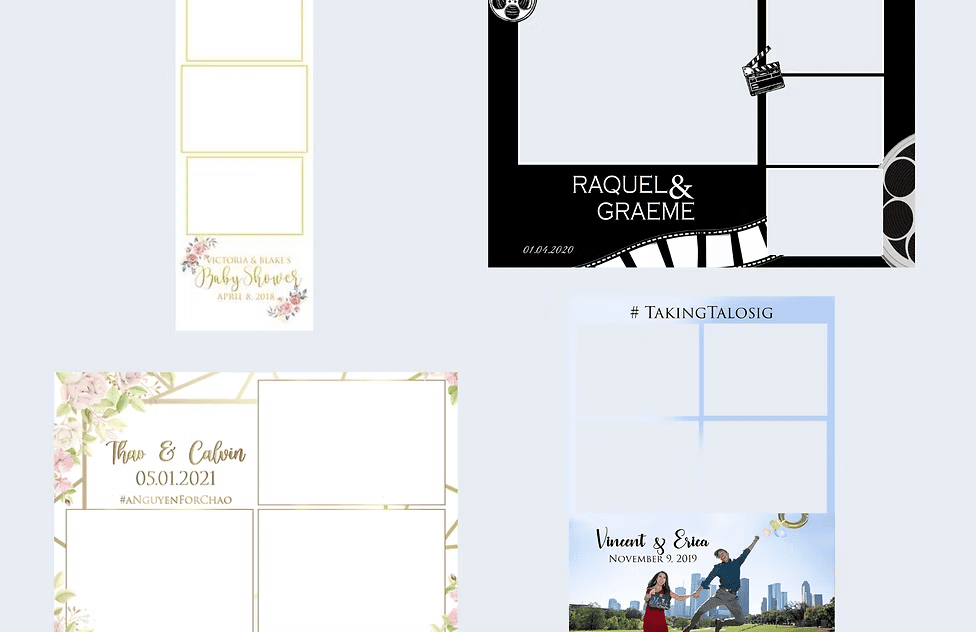Select the Thao & Calvin script title
This screenshot has width=976, height=632.
point(176,453)
